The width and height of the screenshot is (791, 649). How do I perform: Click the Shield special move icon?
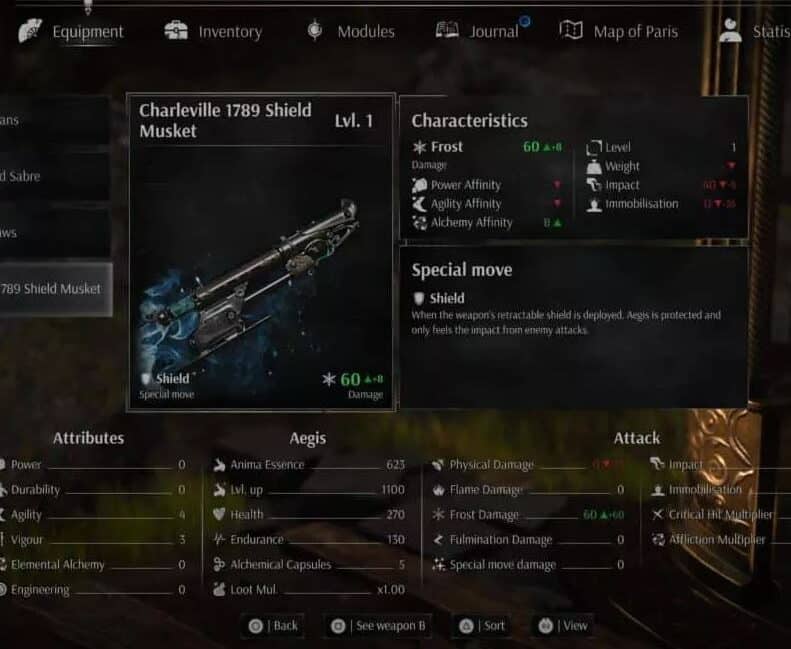[x=419, y=299]
